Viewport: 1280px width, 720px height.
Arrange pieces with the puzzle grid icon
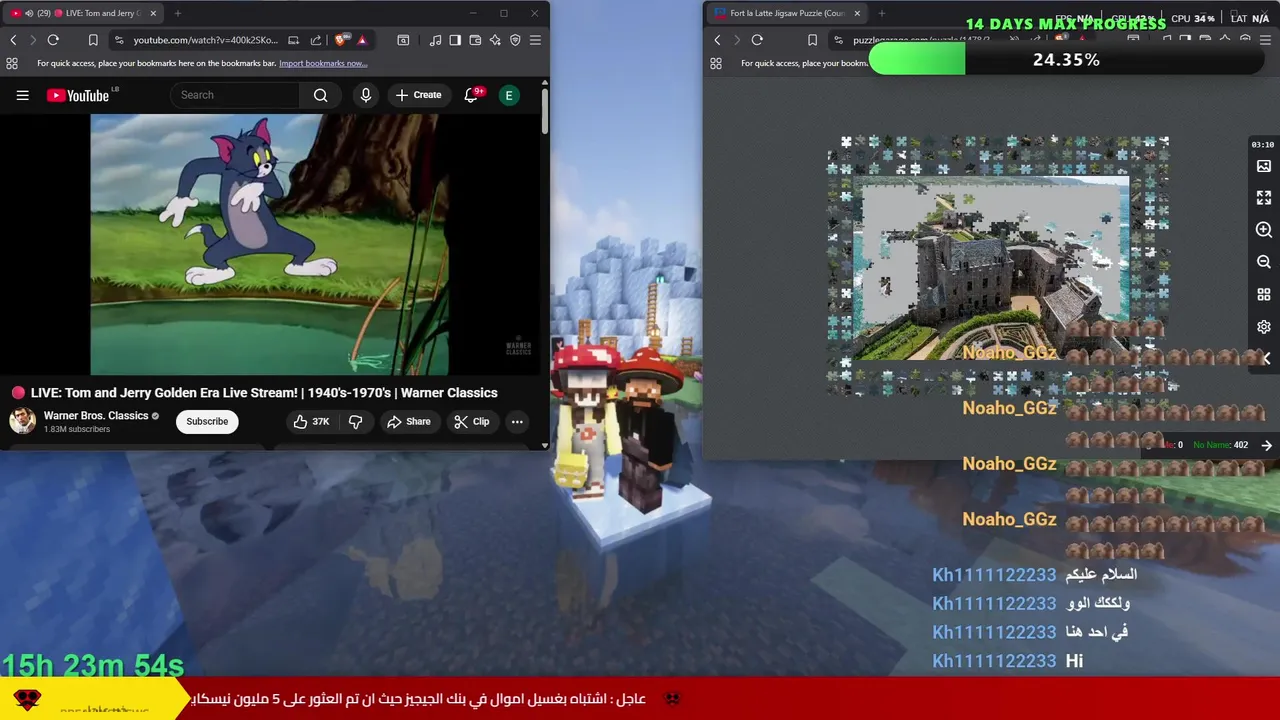point(1264,295)
